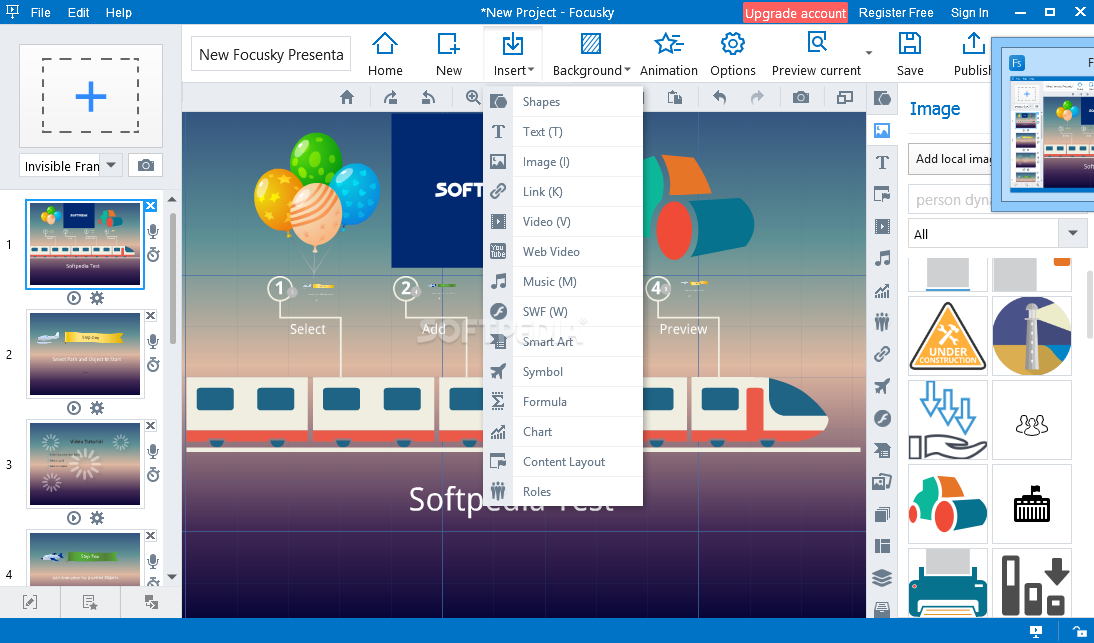This screenshot has height=643, width=1094.
Task: Open Music panel in right sidebar
Action: click(x=882, y=259)
